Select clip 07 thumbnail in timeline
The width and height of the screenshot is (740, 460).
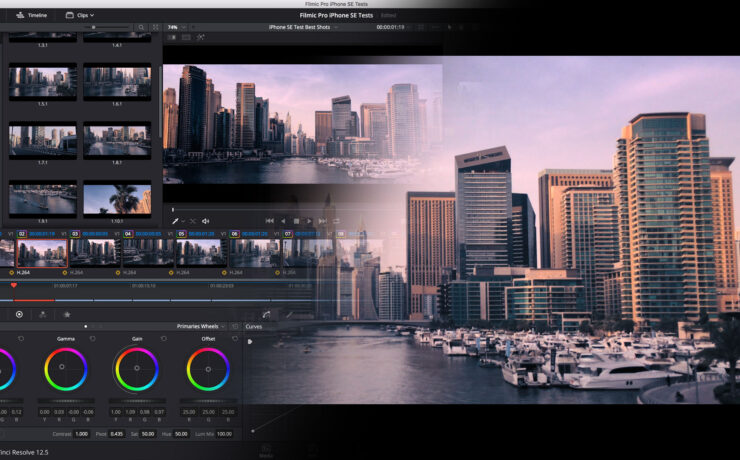point(308,253)
